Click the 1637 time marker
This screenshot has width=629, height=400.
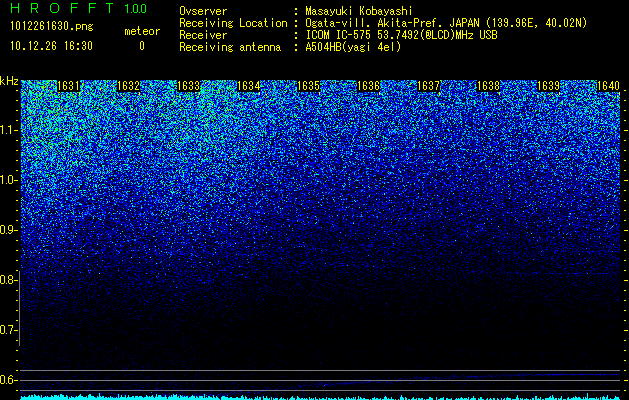(x=428, y=86)
